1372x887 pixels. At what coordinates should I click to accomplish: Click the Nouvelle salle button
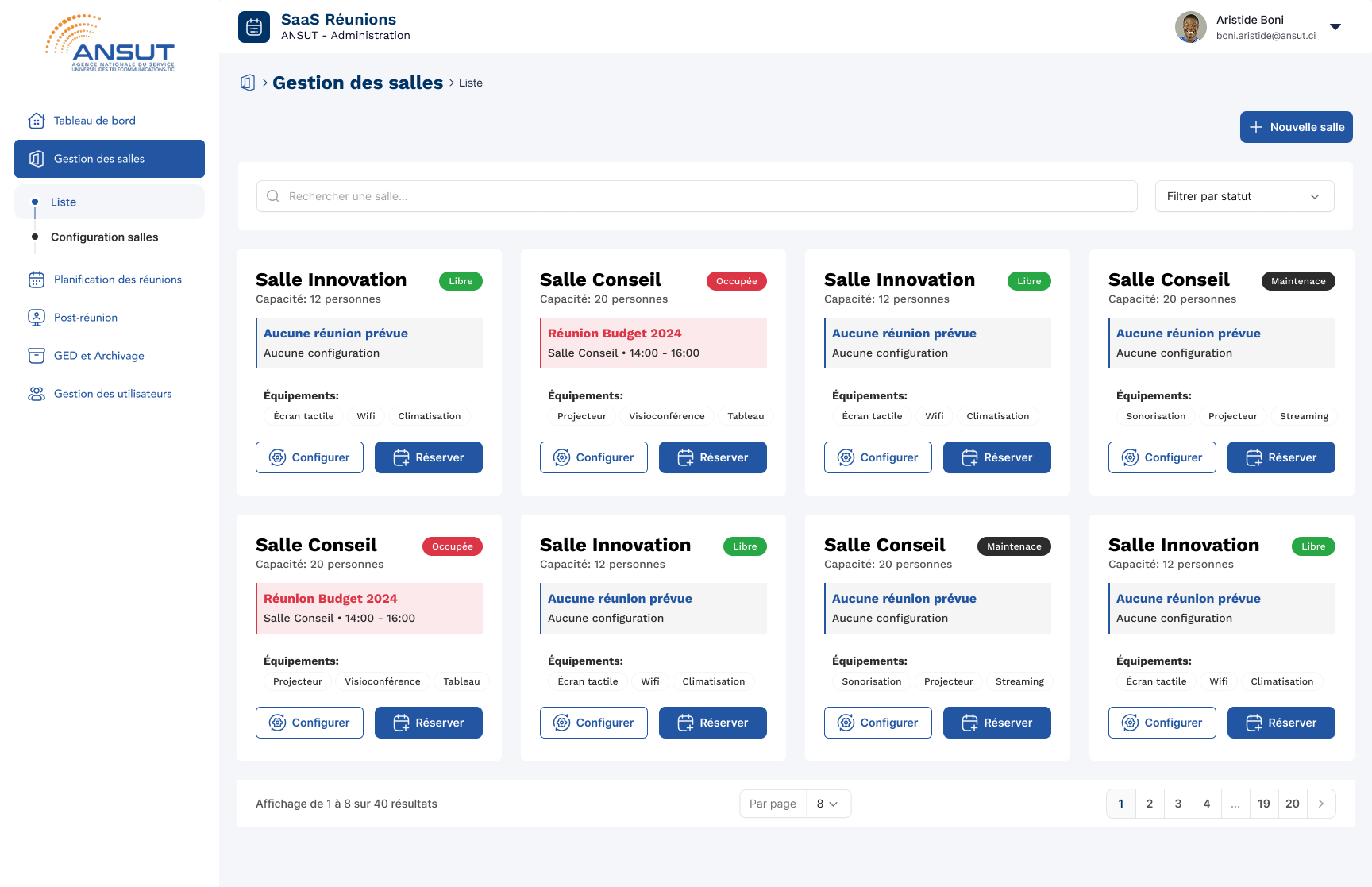pyautogui.click(x=1297, y=127)
